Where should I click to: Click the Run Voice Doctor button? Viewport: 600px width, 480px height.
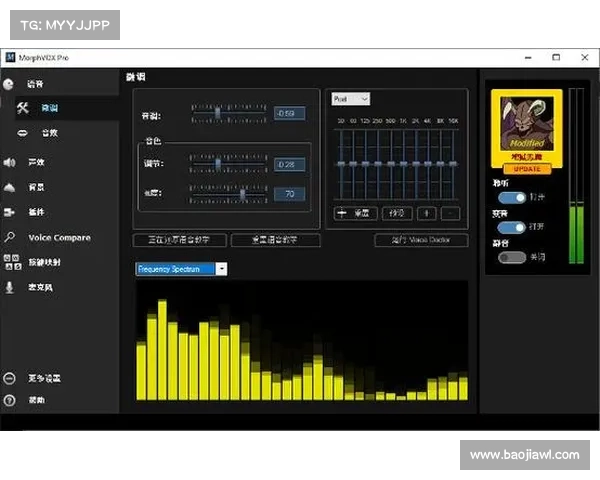click(x=421, y=240)
